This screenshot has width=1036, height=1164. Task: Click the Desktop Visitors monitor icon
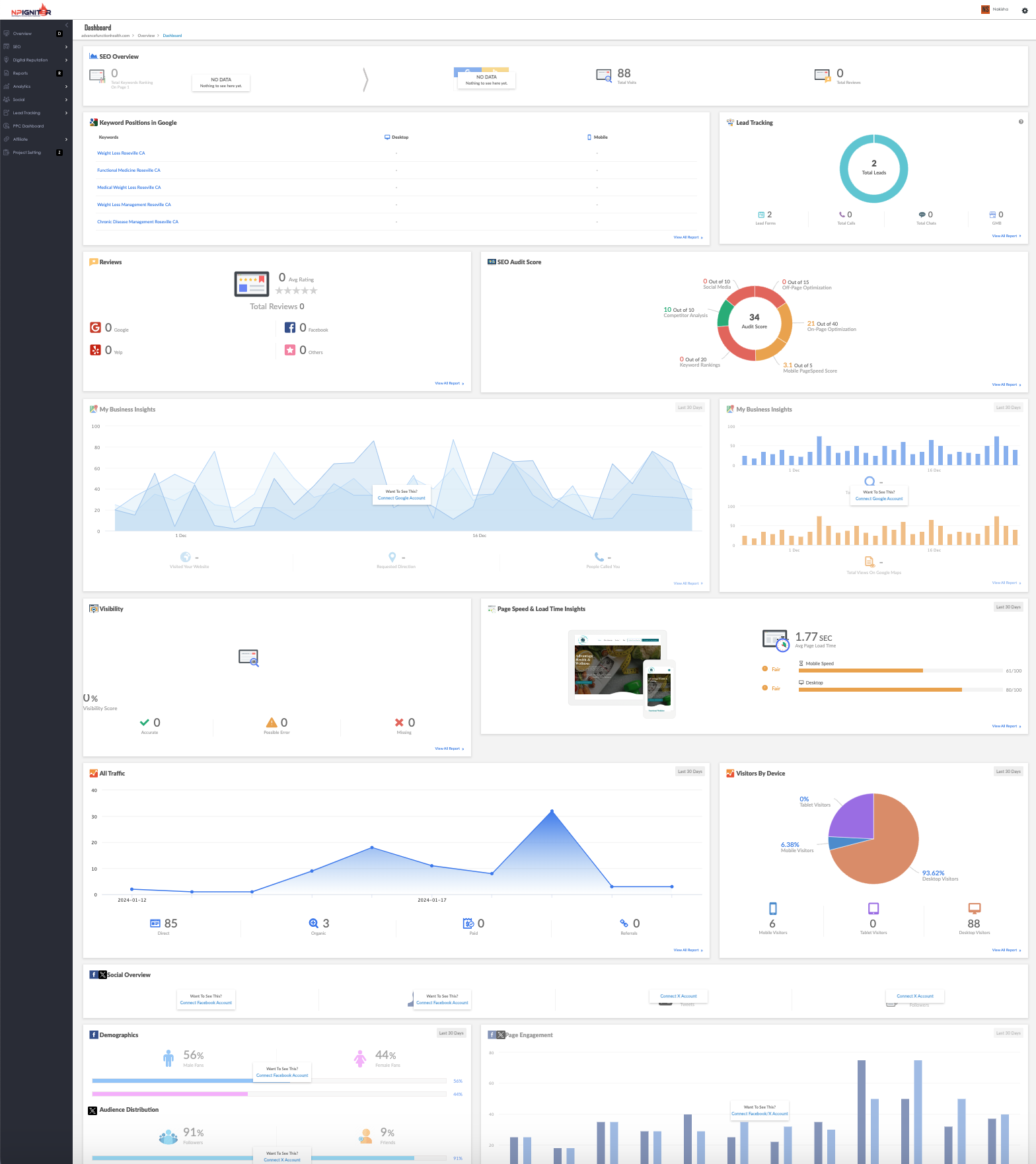pyautogui.click(x=974, y=908)
